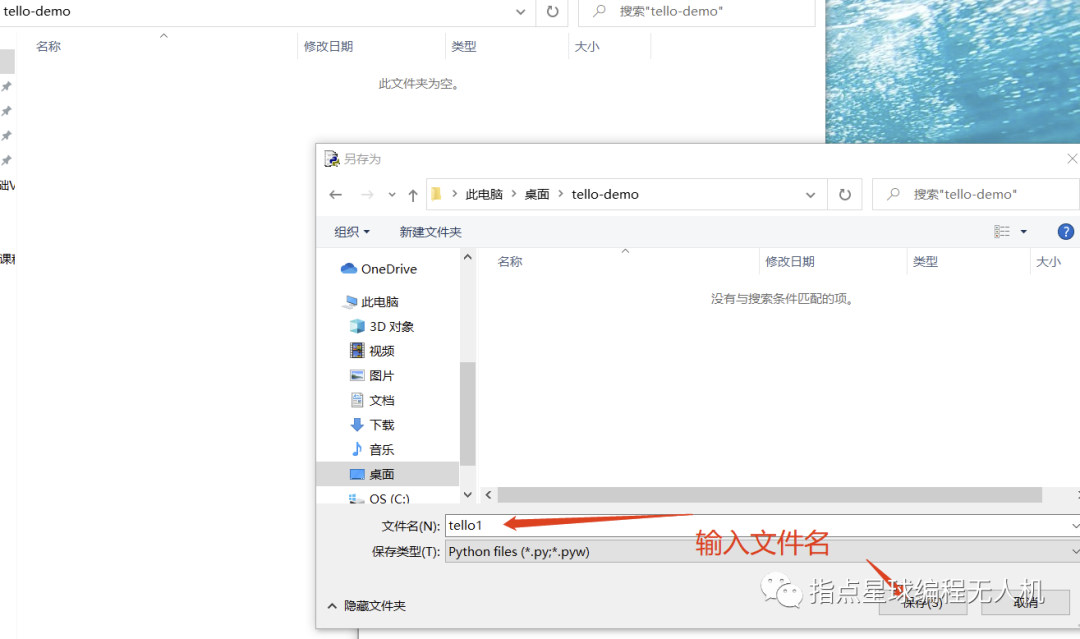Click search box in background Explorer window
1080x639 pixels.
697,12
